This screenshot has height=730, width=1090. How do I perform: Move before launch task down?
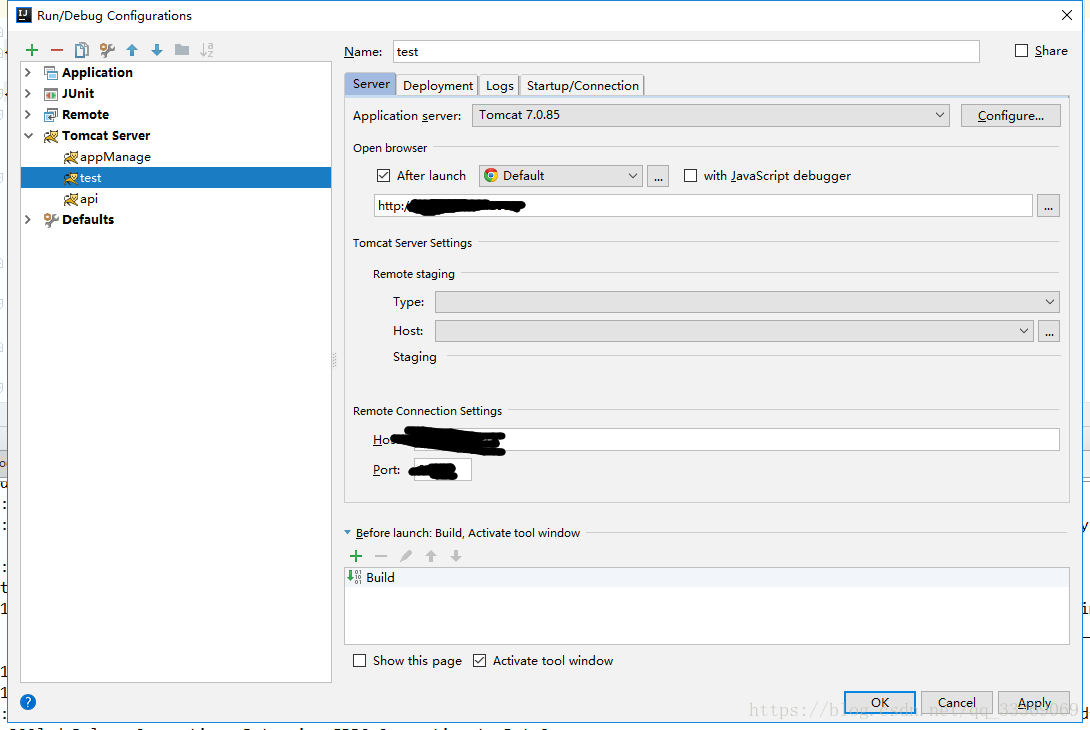(456, 556)
